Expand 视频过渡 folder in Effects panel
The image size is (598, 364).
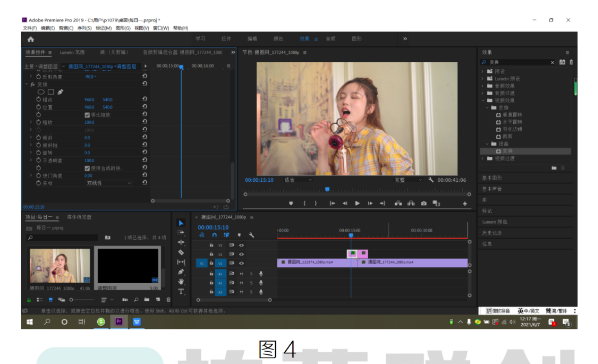click(483, 158)
